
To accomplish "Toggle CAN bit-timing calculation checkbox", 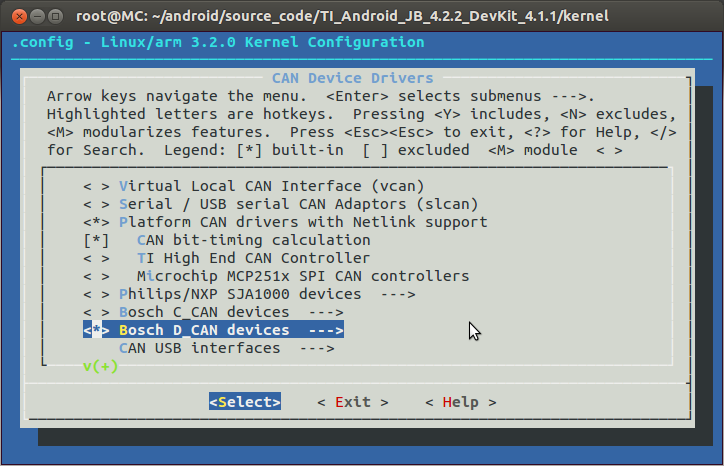I will [x=96, y=240].
